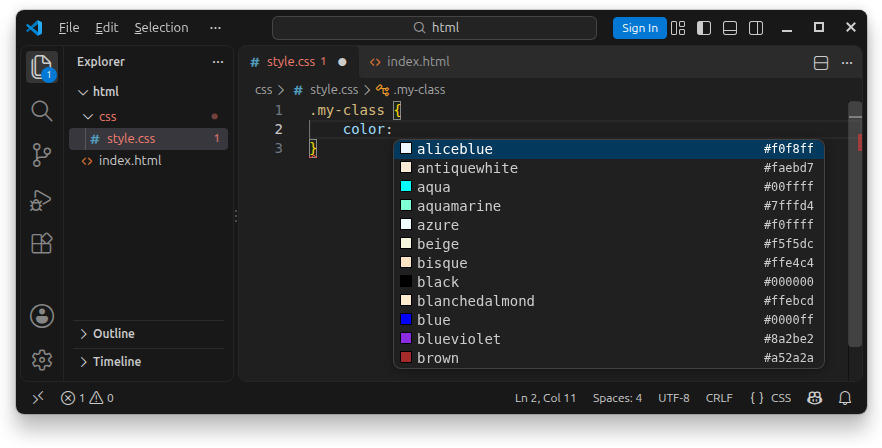
Task: Expand the Outline section
Action: click(148, 334)
